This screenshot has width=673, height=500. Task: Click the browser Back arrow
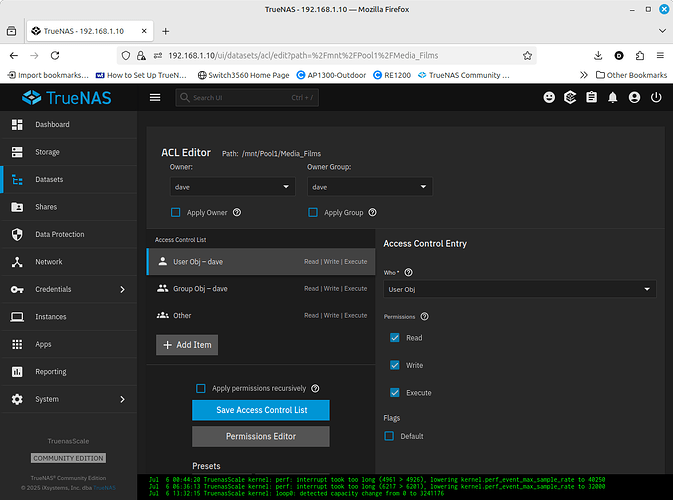(x=14, y=55)
